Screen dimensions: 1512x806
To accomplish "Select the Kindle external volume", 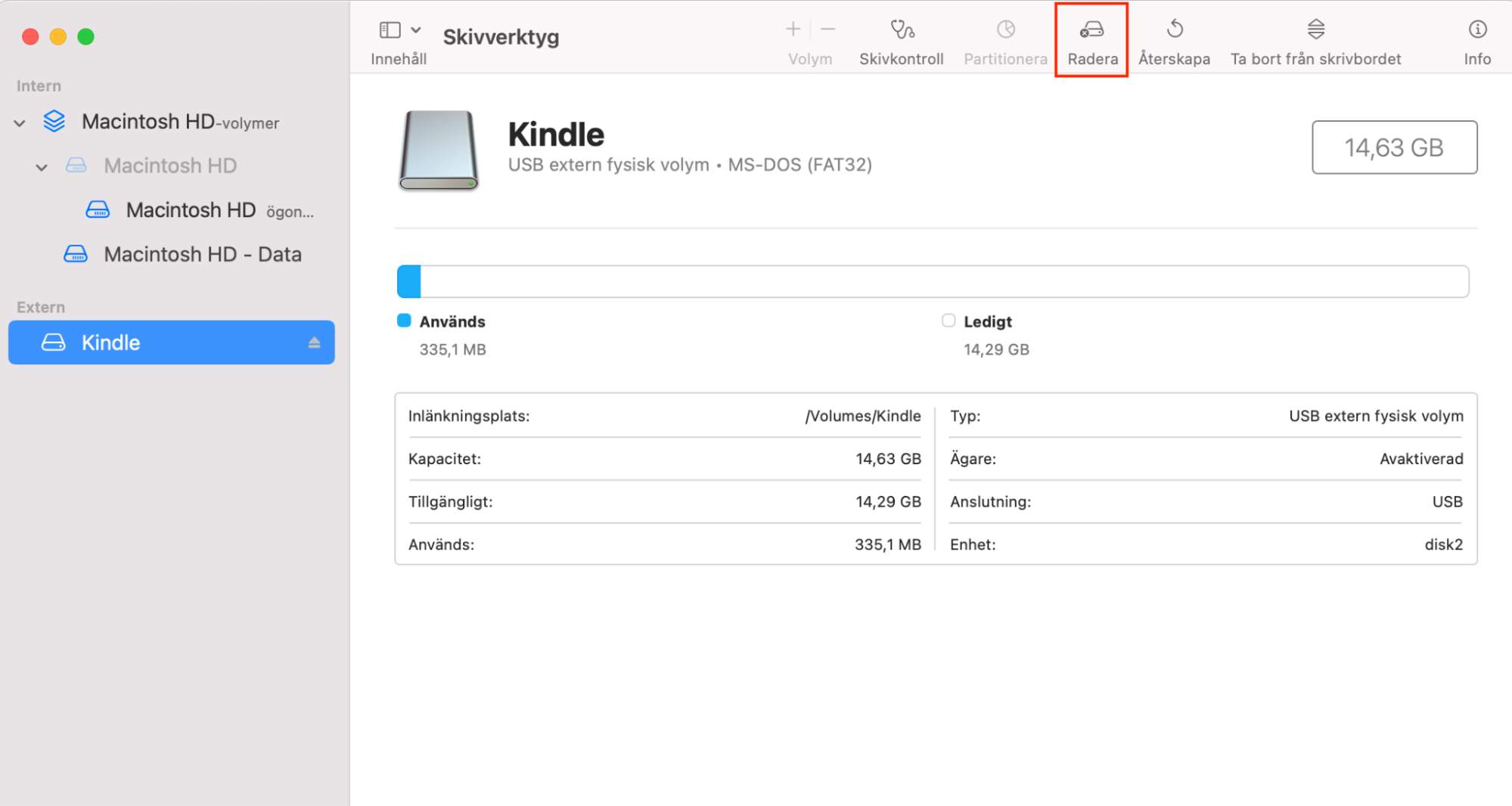I will 171,343.
